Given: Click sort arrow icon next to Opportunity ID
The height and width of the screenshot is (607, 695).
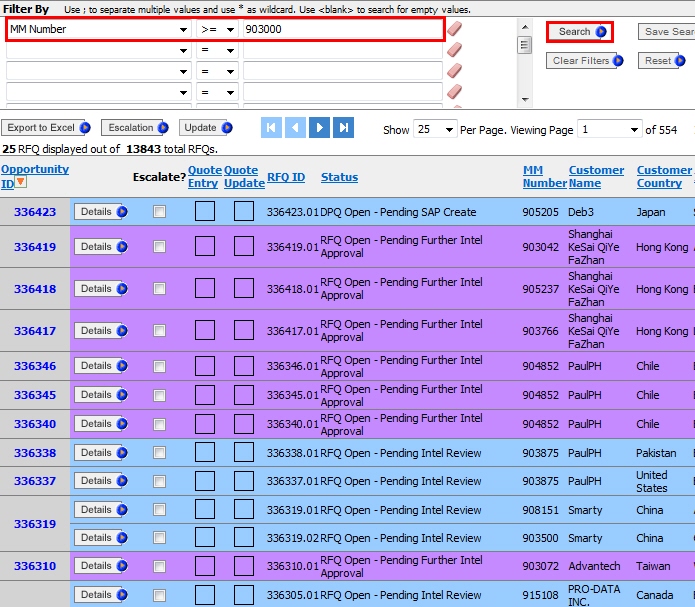Looking at the screenshot, I should [x=20, y=182].
